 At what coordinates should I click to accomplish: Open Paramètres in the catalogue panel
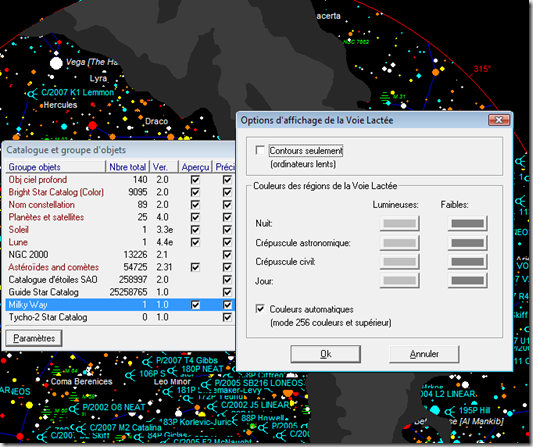point(34,338)
